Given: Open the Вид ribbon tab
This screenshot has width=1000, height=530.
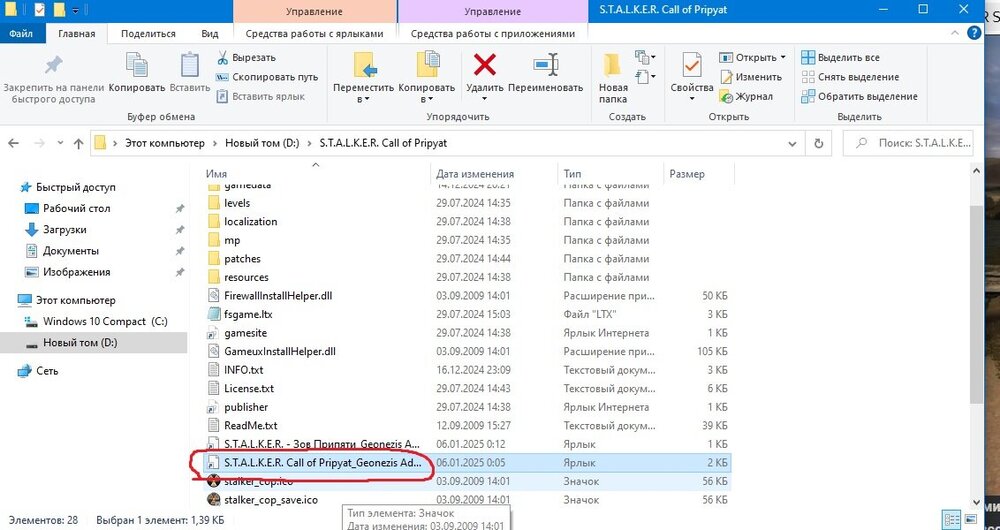Looking at the screenshot, I should [210, 33].
